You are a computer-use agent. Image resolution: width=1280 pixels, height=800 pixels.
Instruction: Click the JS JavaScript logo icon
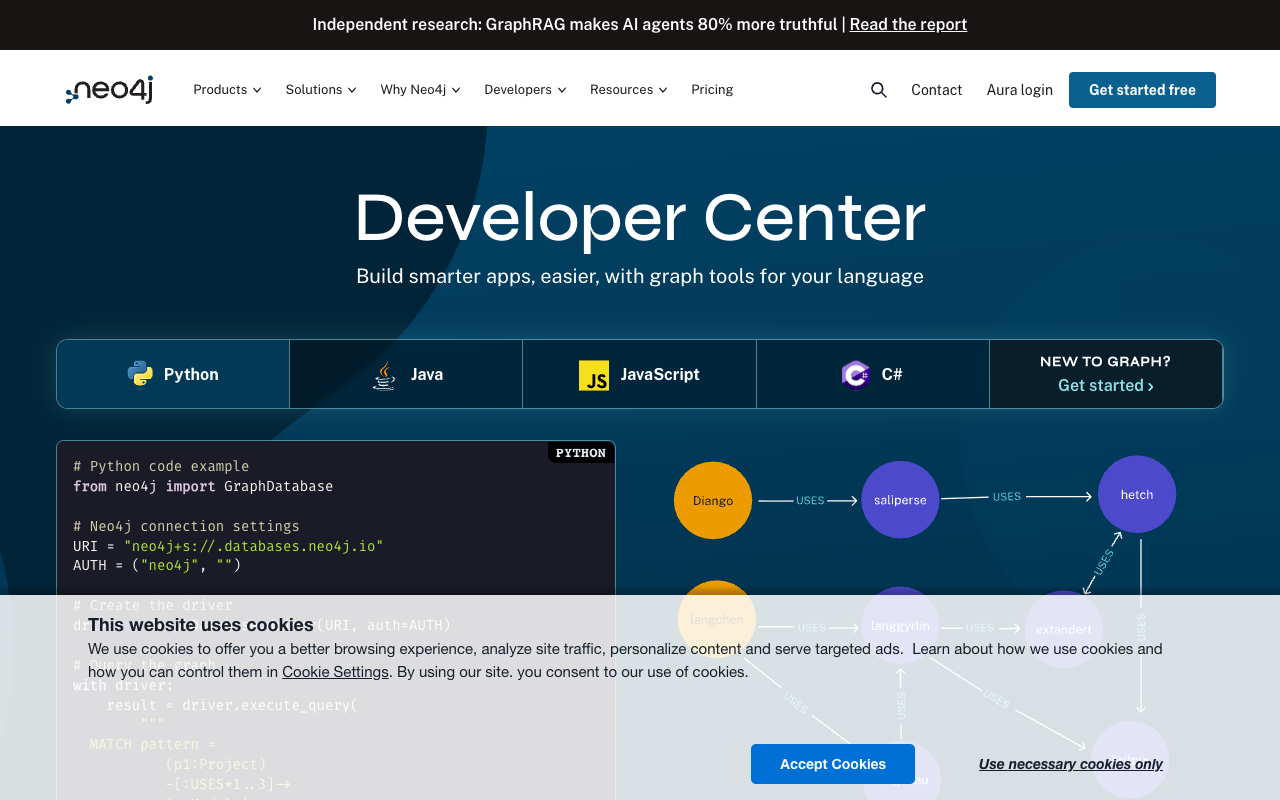coord(594,375)
